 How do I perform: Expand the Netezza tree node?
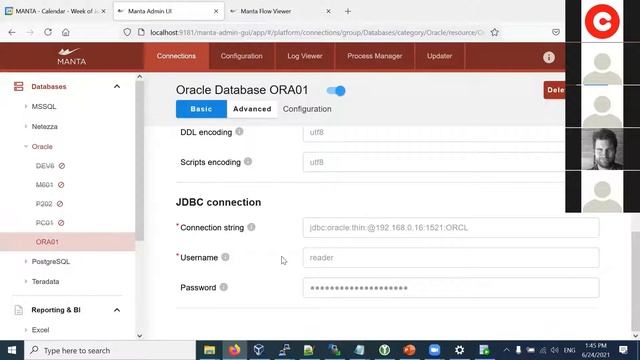(26, 126)
